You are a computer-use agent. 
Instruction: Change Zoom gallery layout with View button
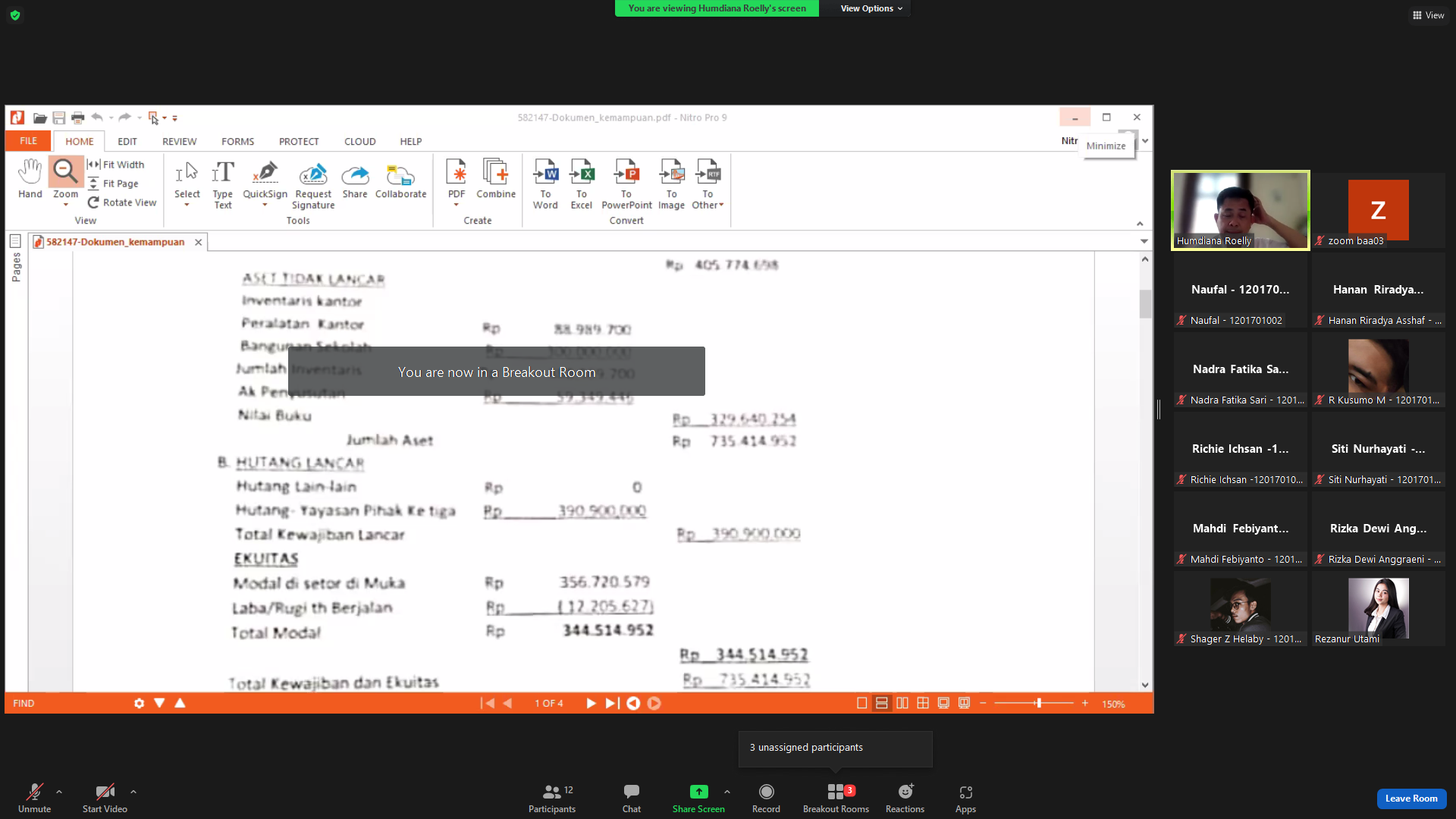point(1428,15)
